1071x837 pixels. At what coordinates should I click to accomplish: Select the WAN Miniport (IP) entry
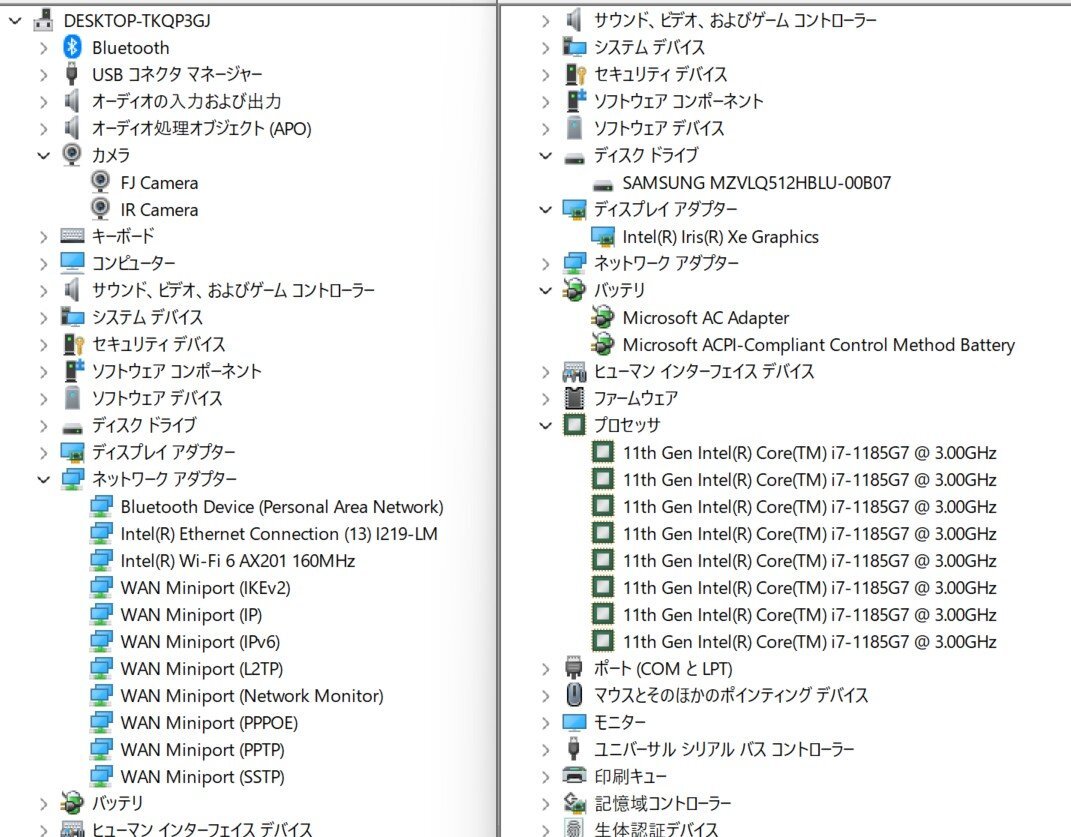tap(191, 614)
